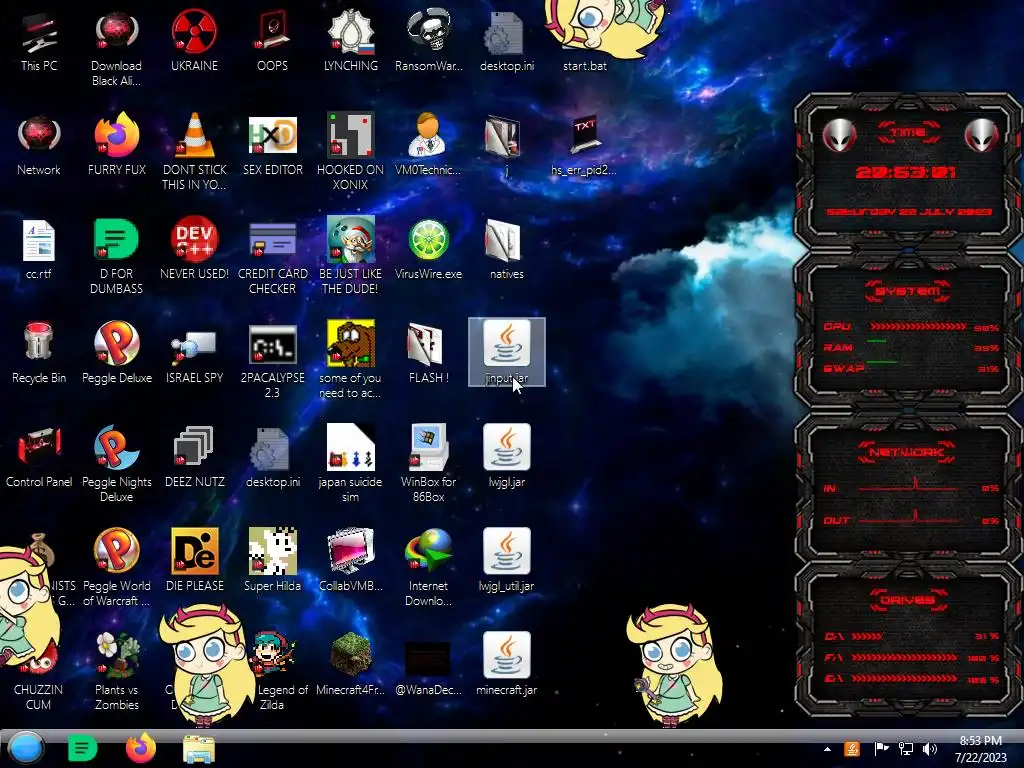Open Firefox from the taskbar
Image resolution: width=1024 pixels, height=768 pixels.
(x=140, y=748)
